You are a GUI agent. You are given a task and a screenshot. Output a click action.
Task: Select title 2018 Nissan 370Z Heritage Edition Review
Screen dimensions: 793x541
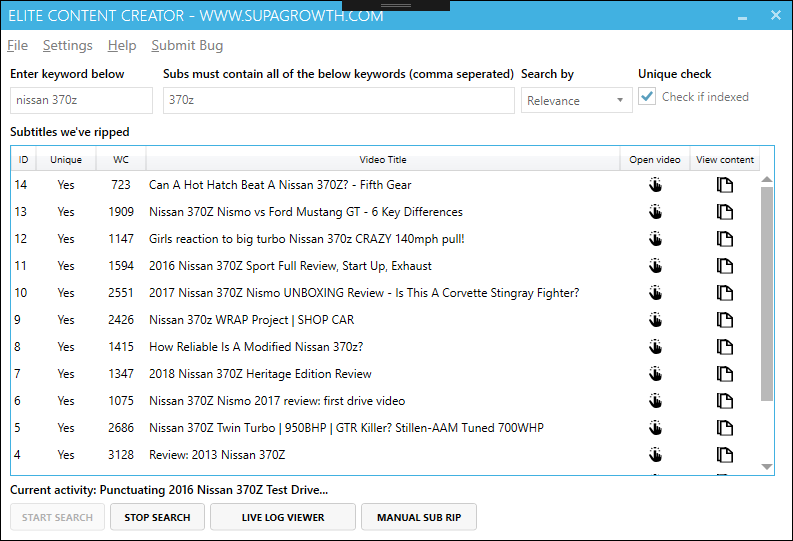260,374
